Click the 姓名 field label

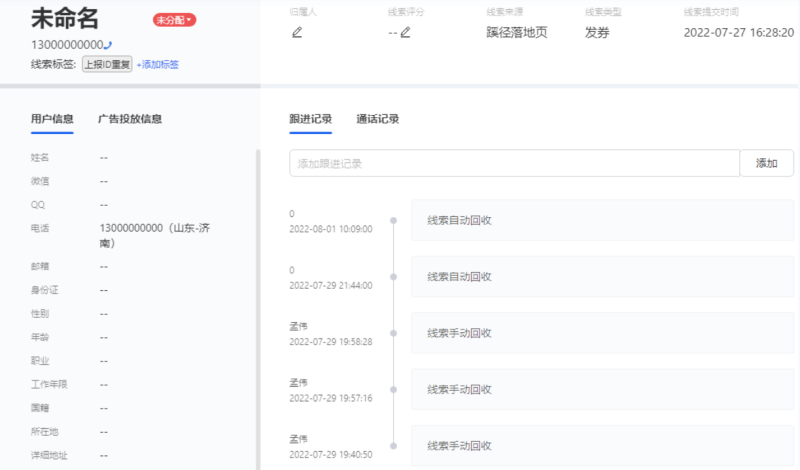(40, 158)
